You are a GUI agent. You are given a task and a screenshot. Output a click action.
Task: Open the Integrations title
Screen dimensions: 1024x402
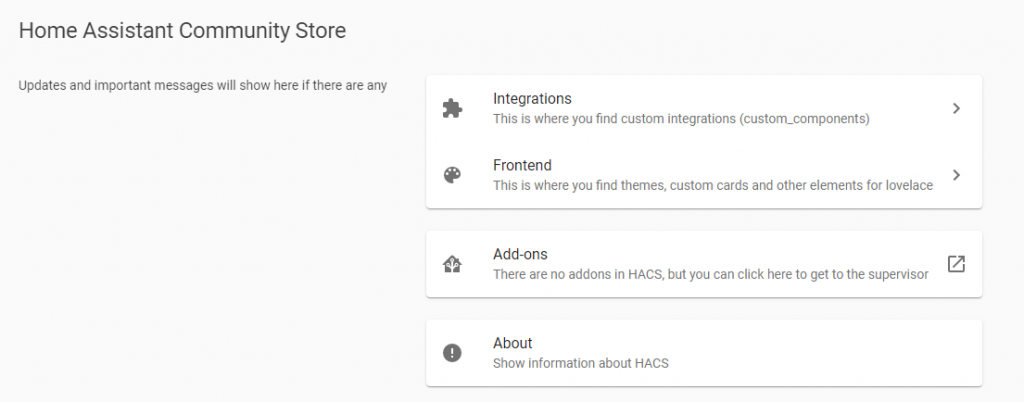click(532, 99)
